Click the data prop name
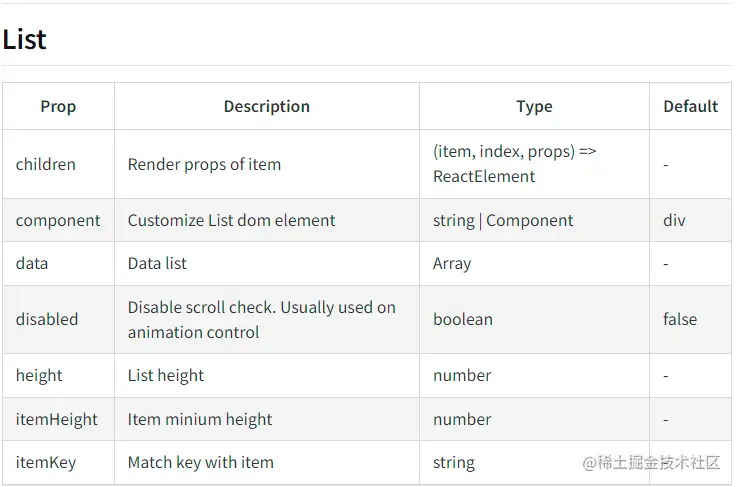Viewport: 736px width, 487px height. point(32,264)
